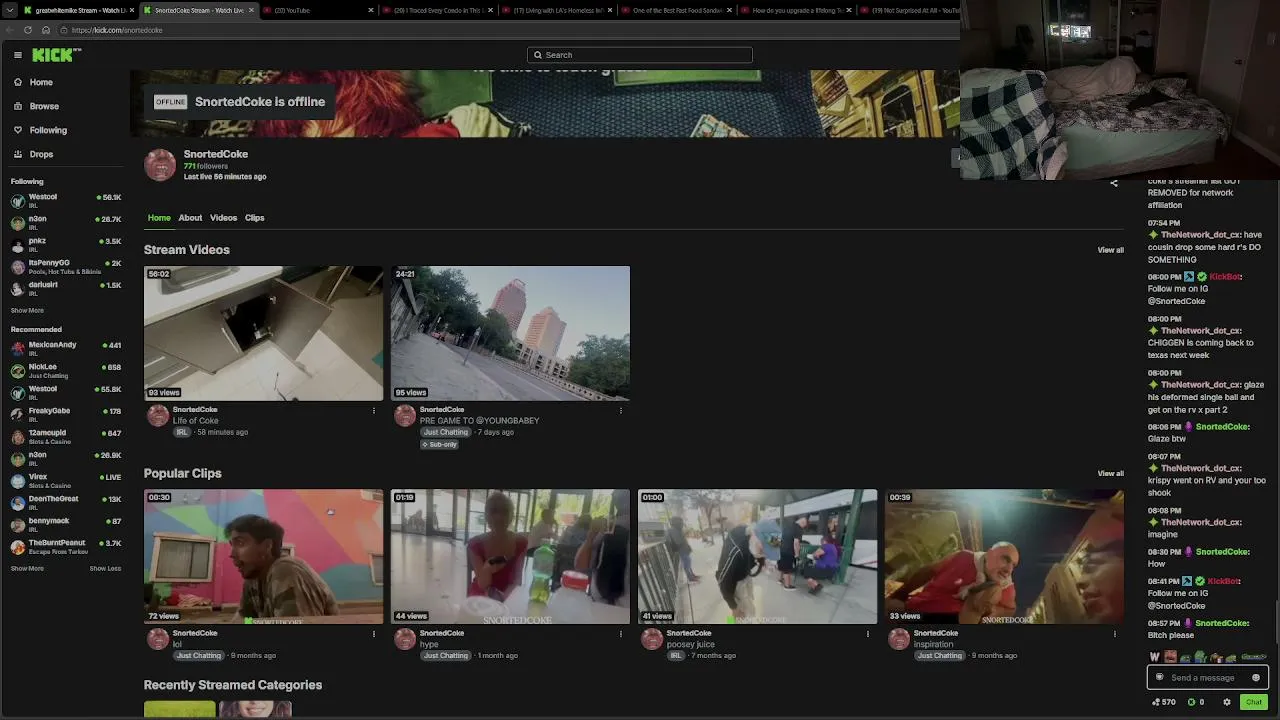Switch to the Videos tab
The width and height of the screenshot is (1280, 720).
point(223,218)
